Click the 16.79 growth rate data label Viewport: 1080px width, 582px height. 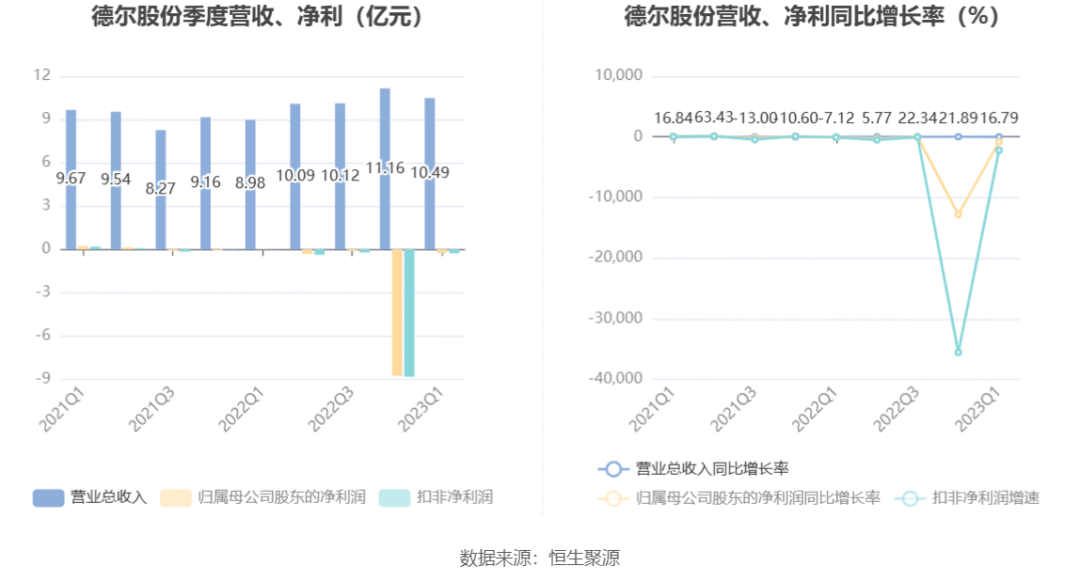point(996,119)
